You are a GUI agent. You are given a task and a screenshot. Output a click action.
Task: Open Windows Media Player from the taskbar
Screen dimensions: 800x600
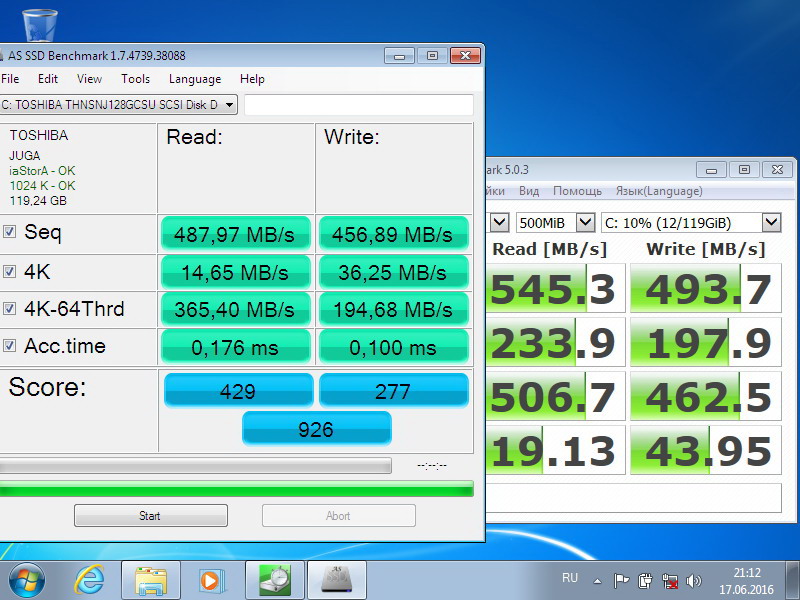pos(210,581)
